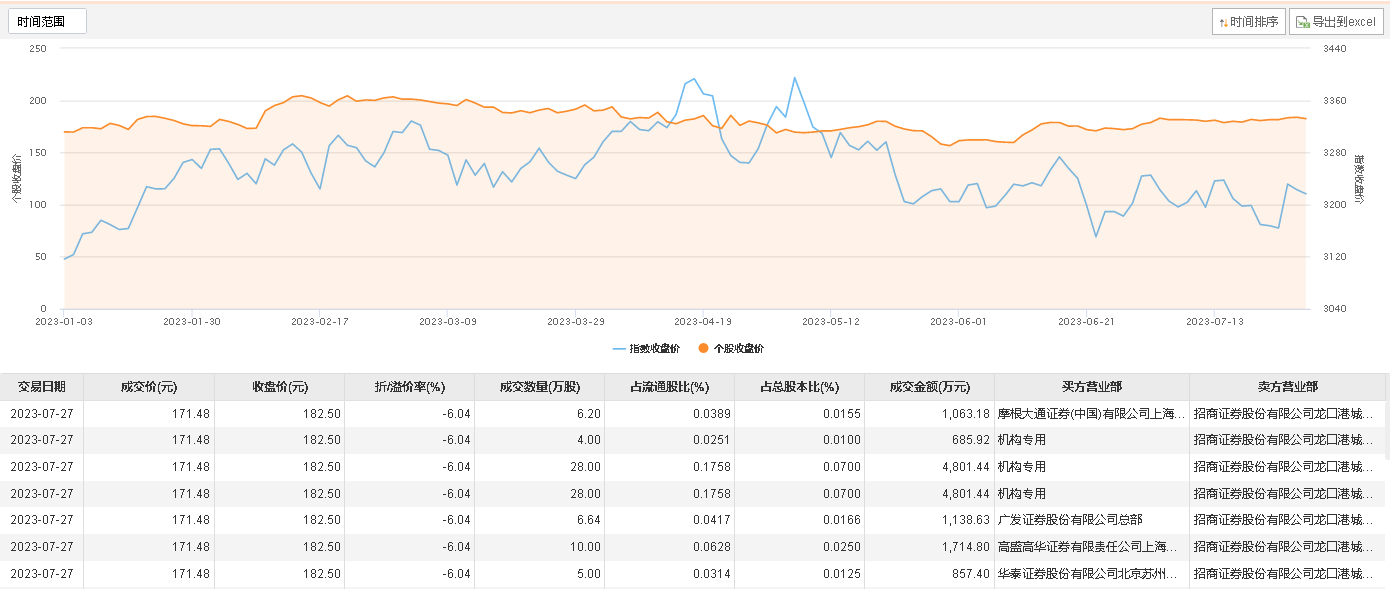
Task: Click the 0.0100 total share ratio cell
Action: coord(800,440)
